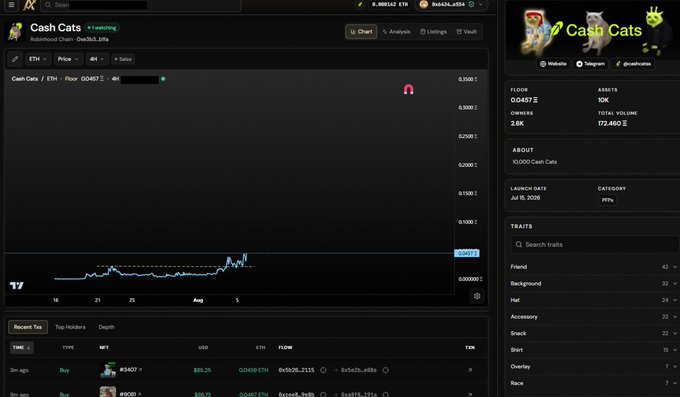Open the 4H interval dropdown
Screen dimensions: 680x397
97,59
